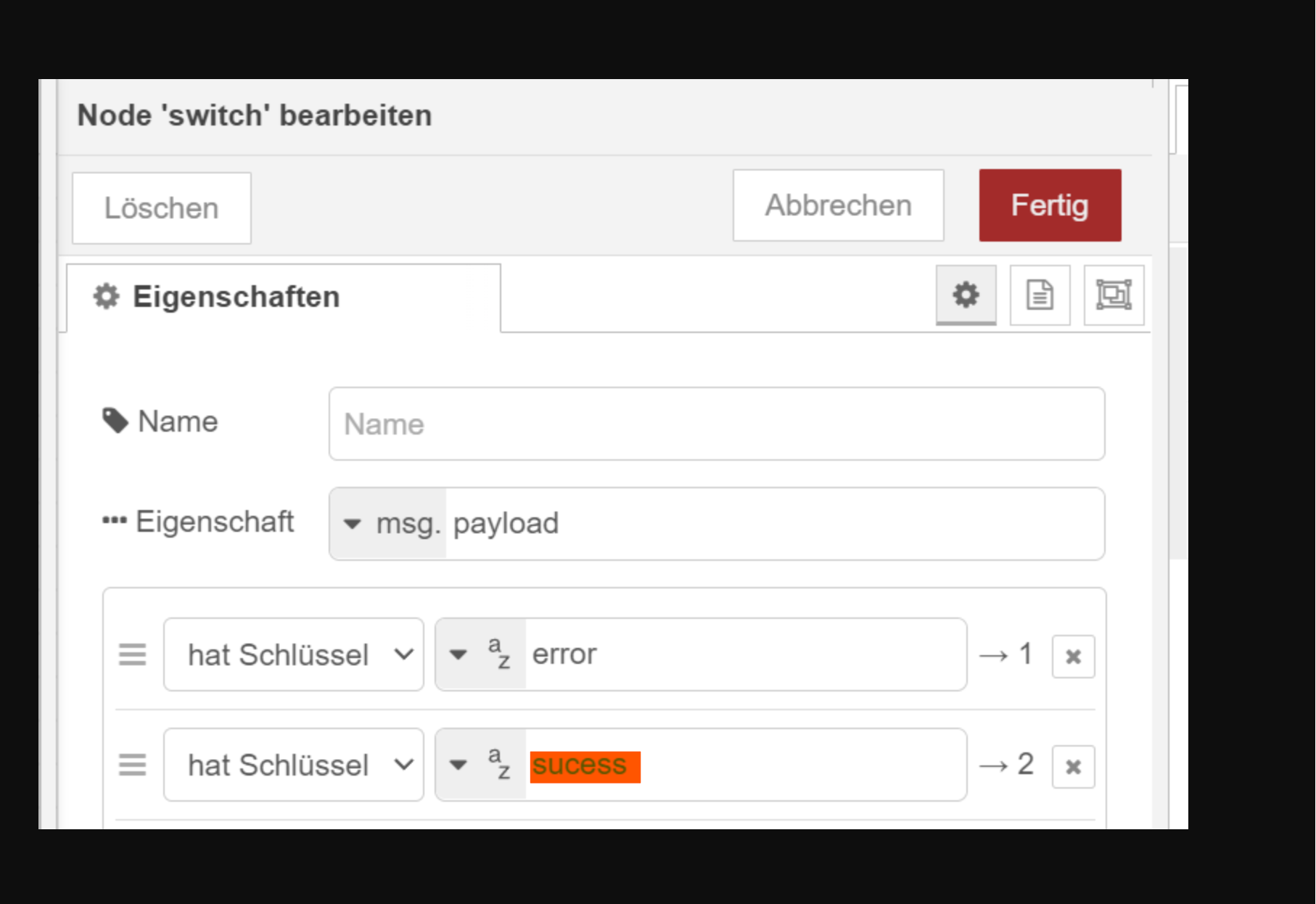Grab the reorder handle of sucess rule
The image size is (1316, 904).
tap(133, 765)
